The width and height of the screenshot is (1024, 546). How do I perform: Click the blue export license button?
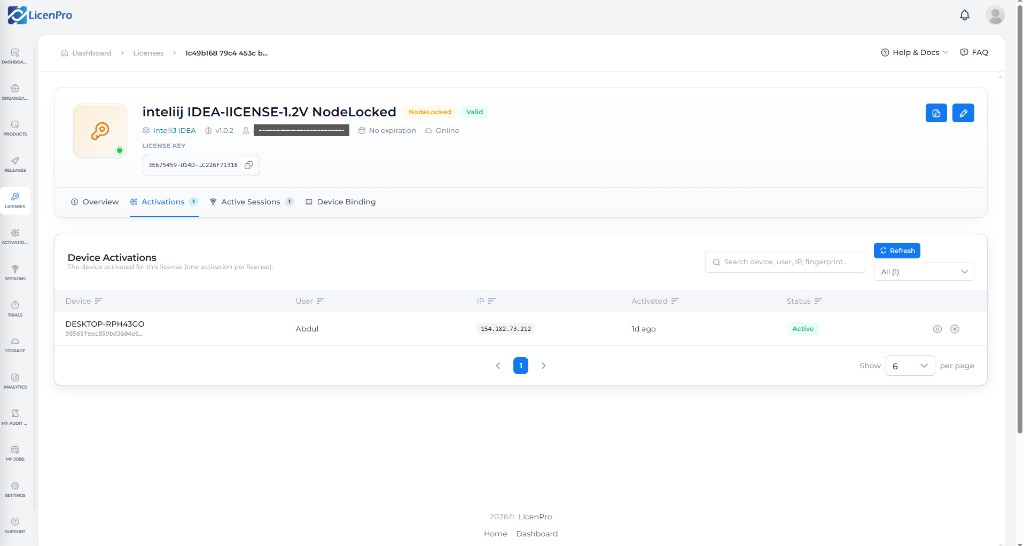pos(936,113)
